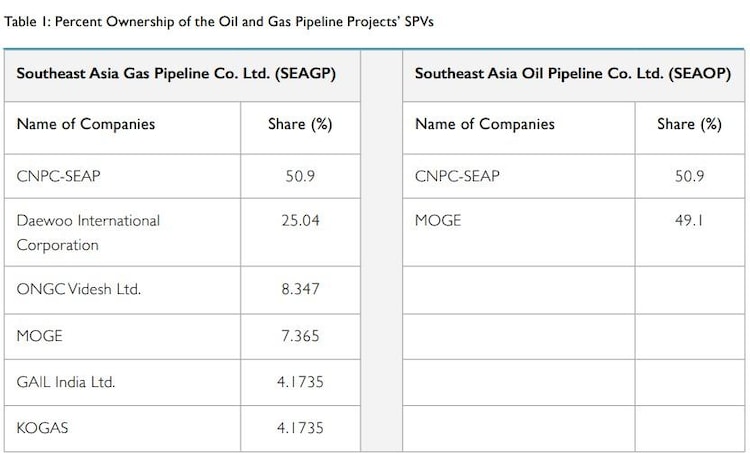Click Name of Companies under SEAGP
750x453 pixels.
click(86, 124)
